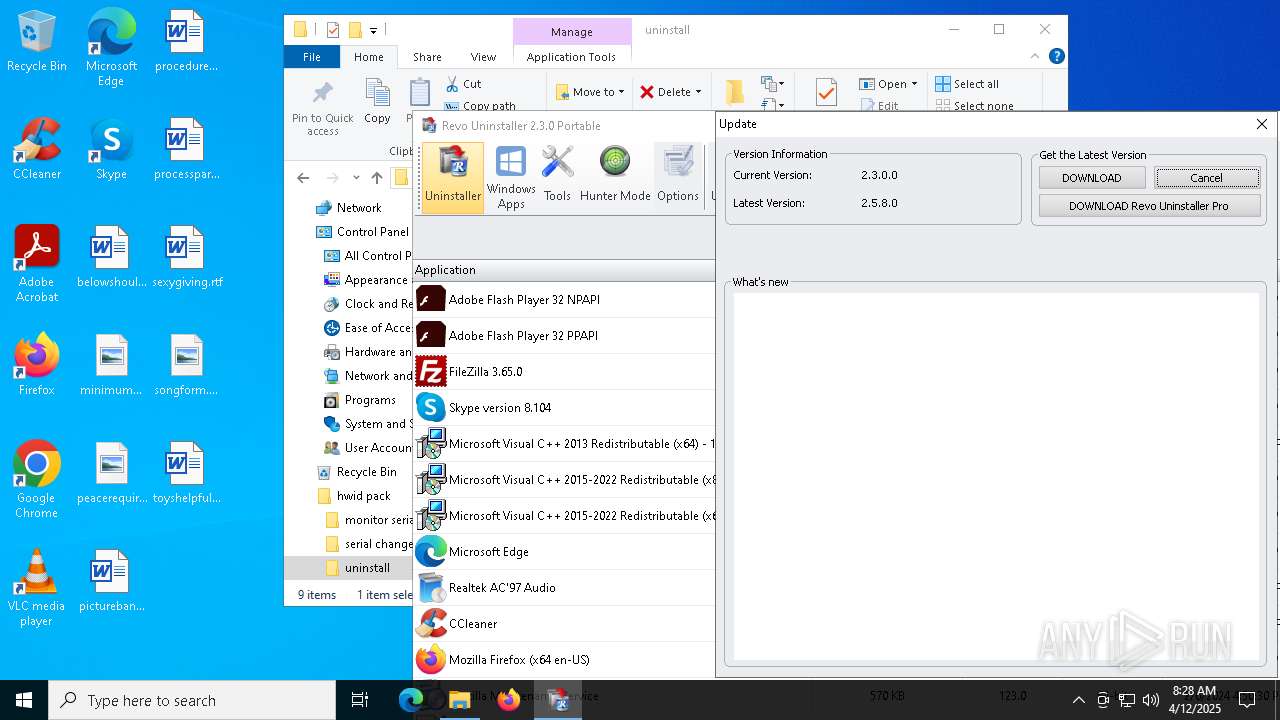Select Recycle Bin in the Explorer tree

click(357, 472)
